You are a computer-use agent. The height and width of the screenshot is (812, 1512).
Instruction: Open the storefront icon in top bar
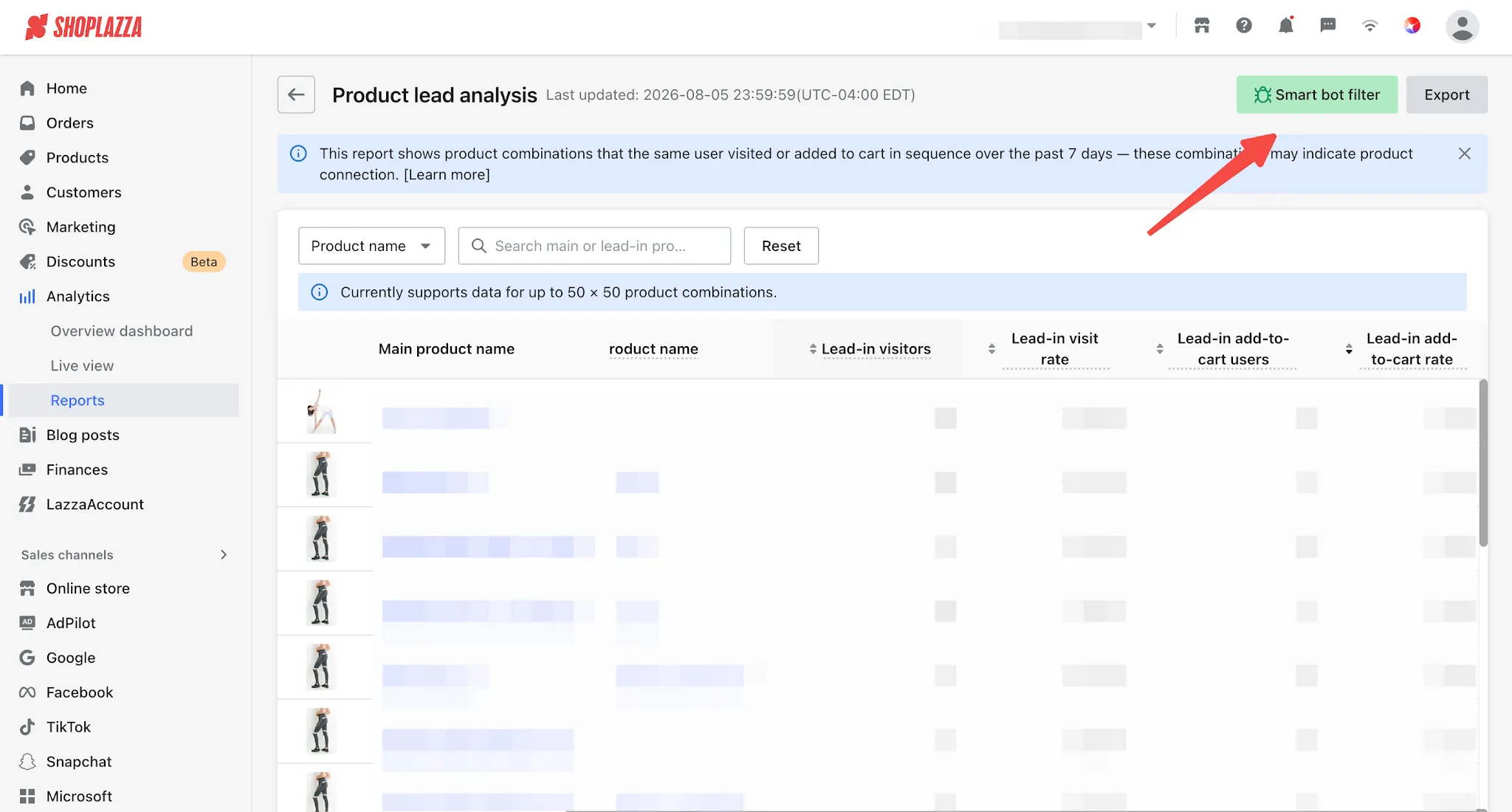(x=1202, y=26)
